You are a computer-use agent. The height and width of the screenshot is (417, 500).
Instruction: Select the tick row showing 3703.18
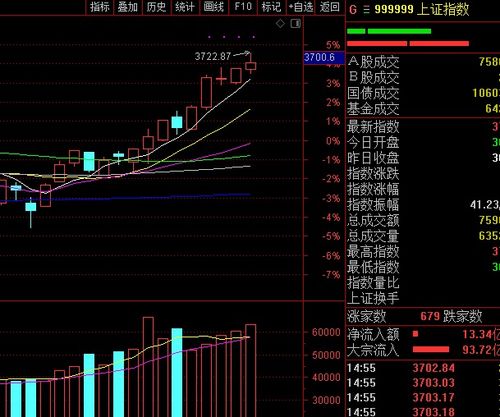(x=423, y=412)
